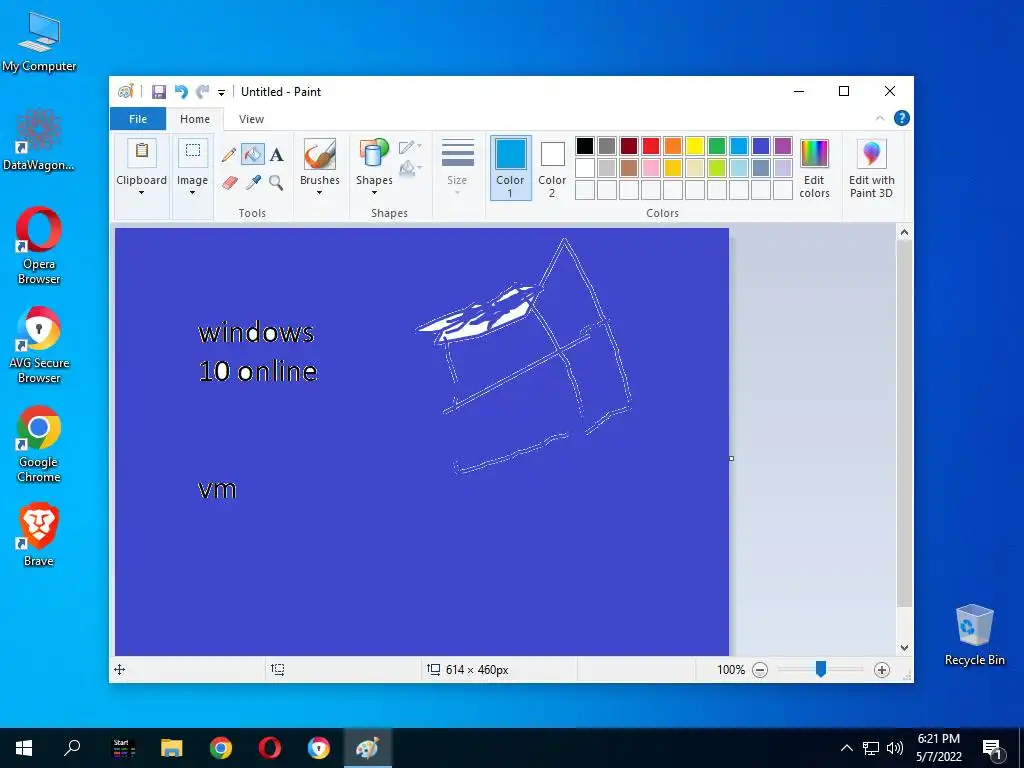Pick the Color picker eyedropper tool
Image resolution: width=1024 pixels, height=768 pixels.
point(253,182)
